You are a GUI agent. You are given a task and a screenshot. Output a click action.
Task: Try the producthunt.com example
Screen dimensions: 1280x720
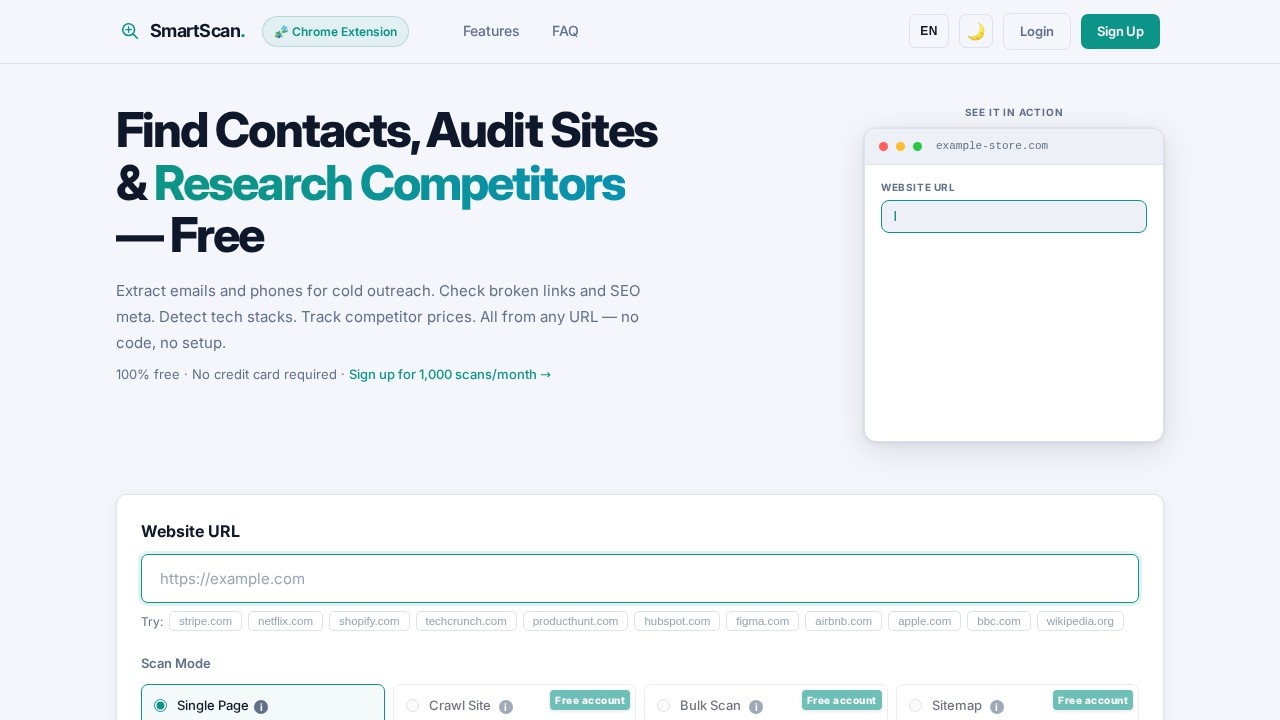point(575,621)
